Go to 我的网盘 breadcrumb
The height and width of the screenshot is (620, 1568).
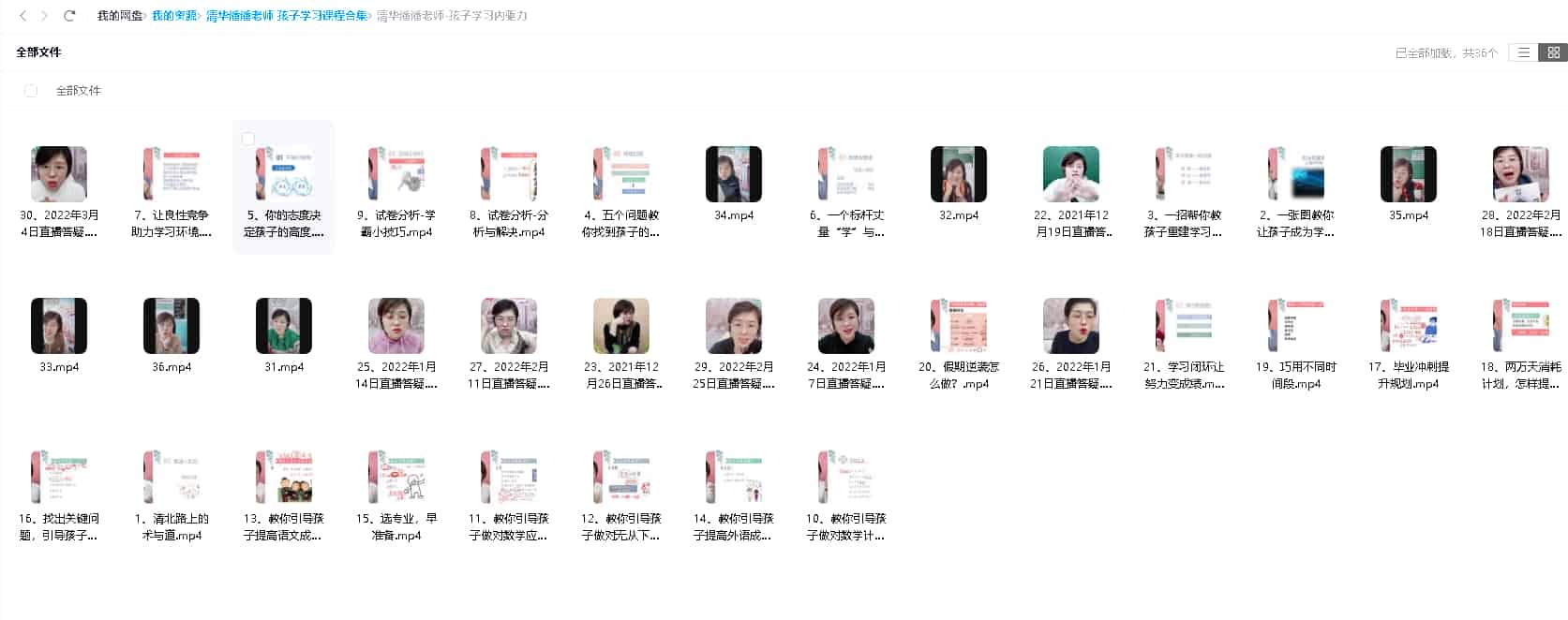click(120, 16)
